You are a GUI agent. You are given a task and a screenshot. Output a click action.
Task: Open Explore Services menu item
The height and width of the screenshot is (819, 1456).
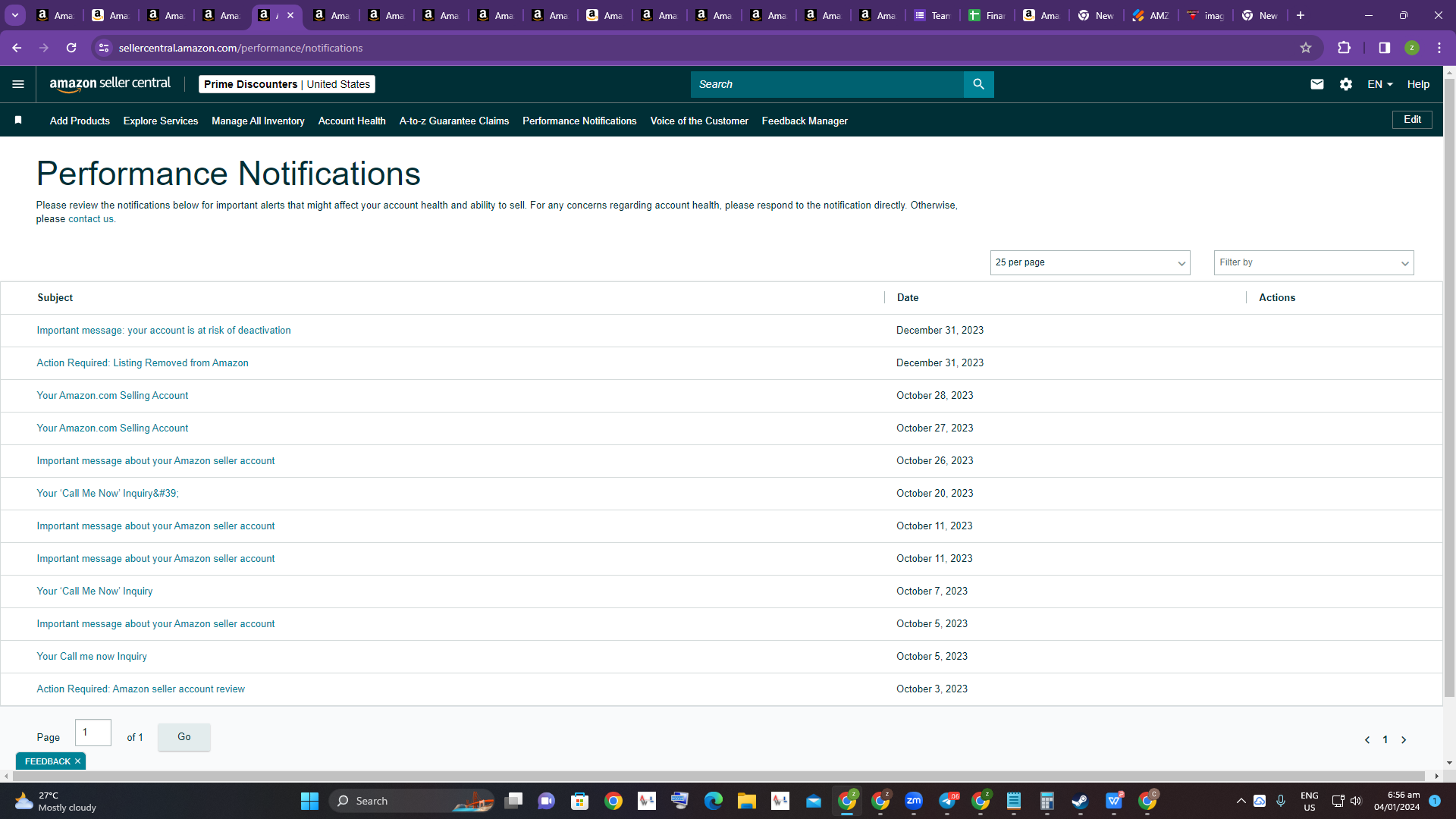pyautogui.click(x=161, y=121)
